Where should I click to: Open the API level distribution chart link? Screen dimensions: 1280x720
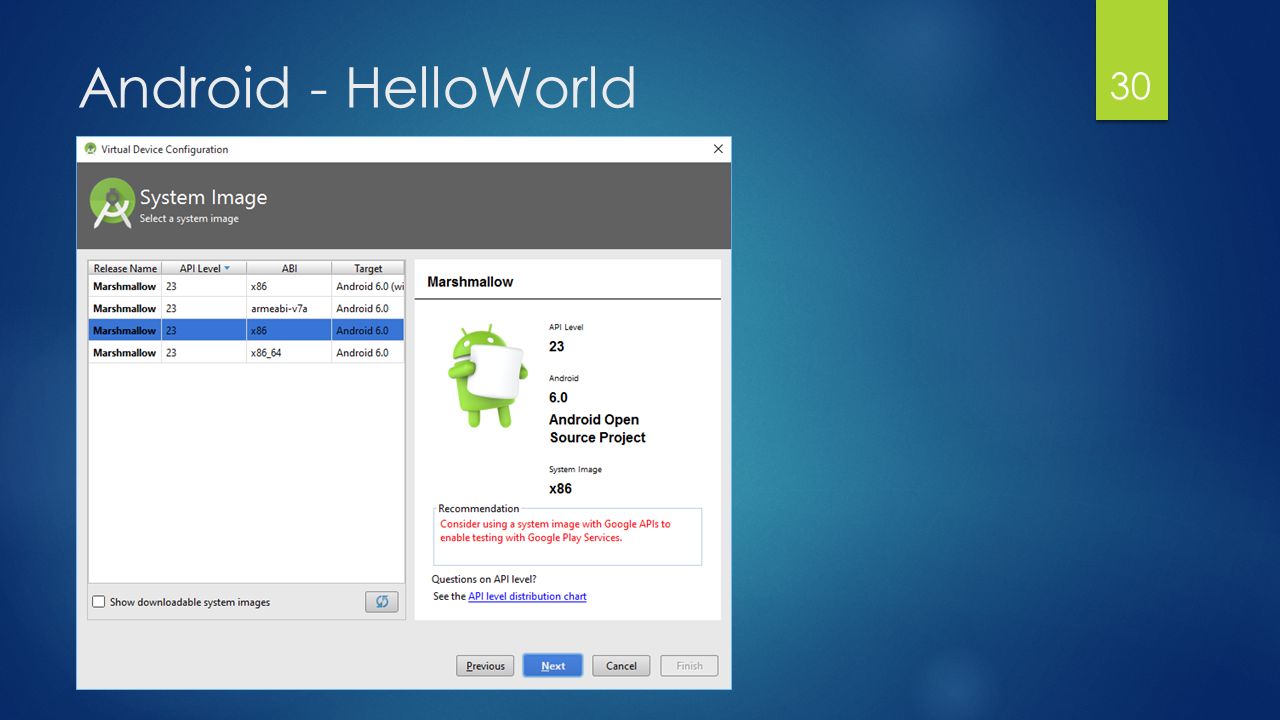(x=527, y=596)
